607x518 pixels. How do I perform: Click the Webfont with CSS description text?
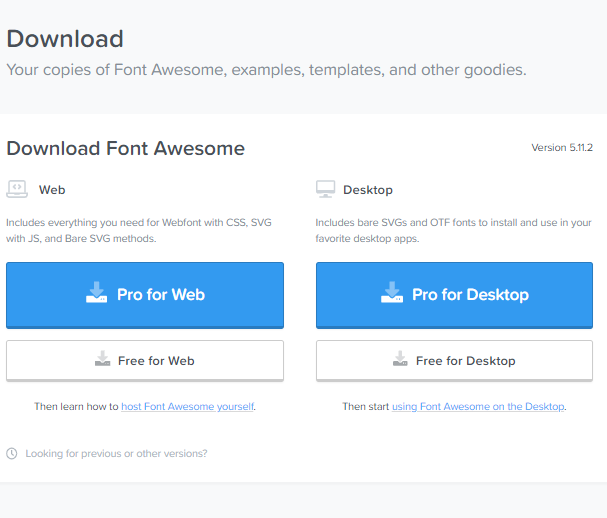tap(139, 230)
